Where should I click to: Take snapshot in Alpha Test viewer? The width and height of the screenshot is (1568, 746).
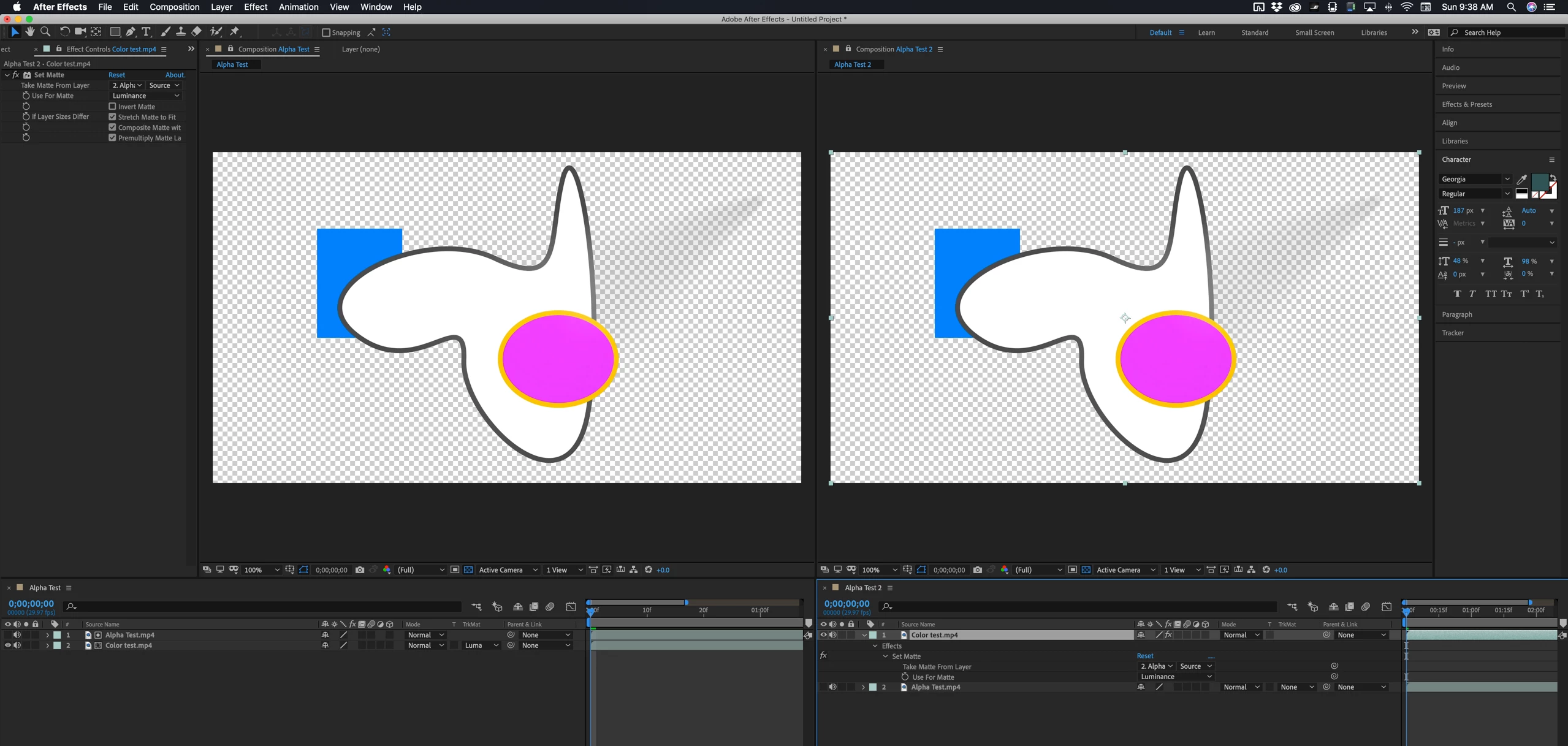360,570
